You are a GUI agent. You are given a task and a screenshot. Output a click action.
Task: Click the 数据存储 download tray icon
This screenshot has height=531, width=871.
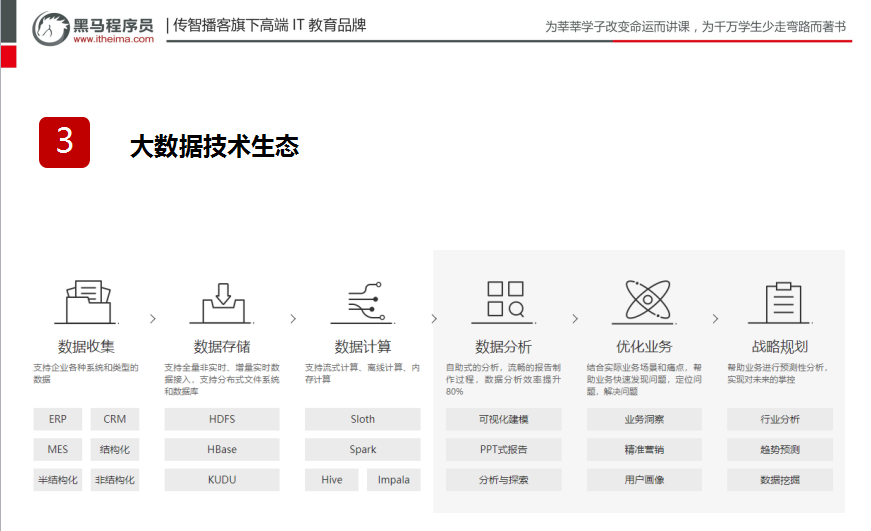(222, 300)
